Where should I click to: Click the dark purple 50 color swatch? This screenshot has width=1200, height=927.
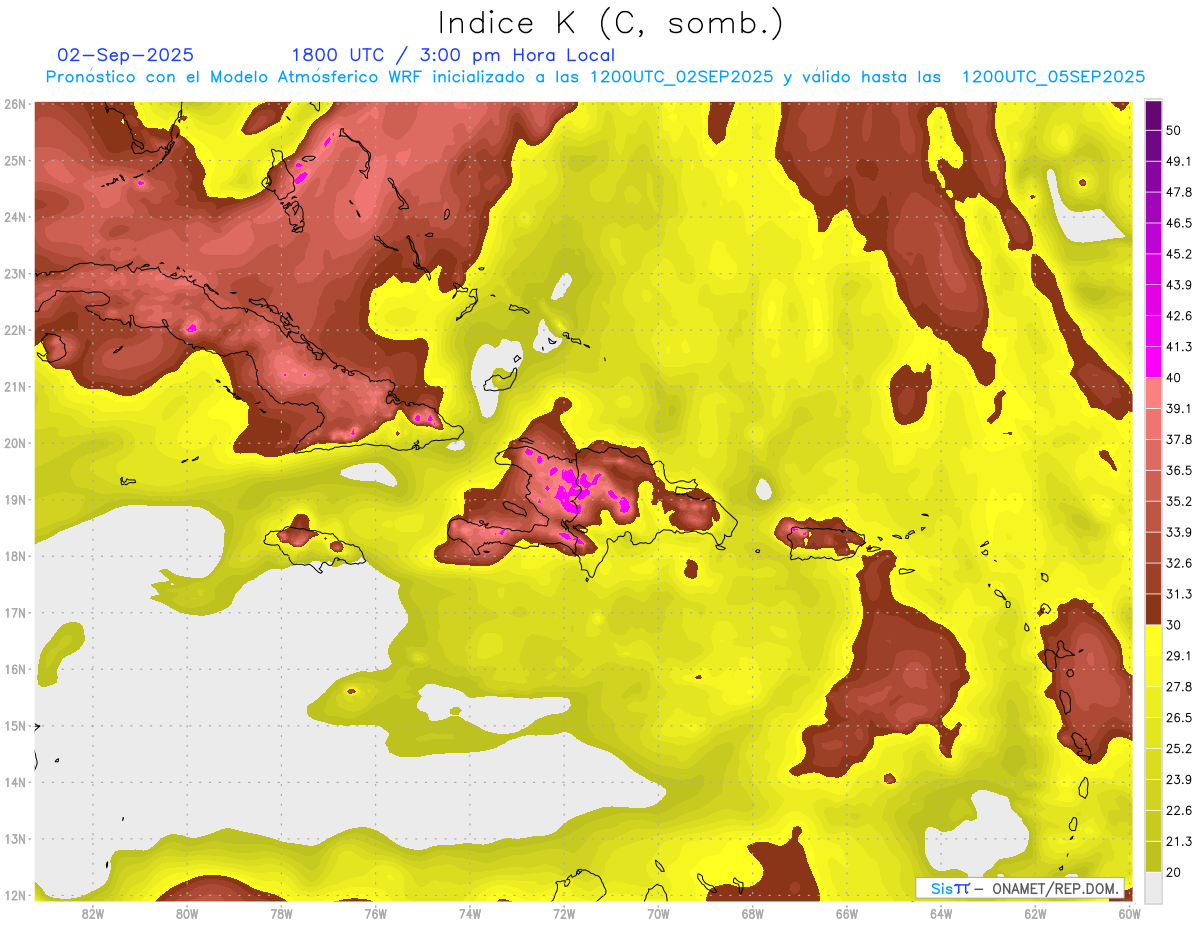point(1153,116)
